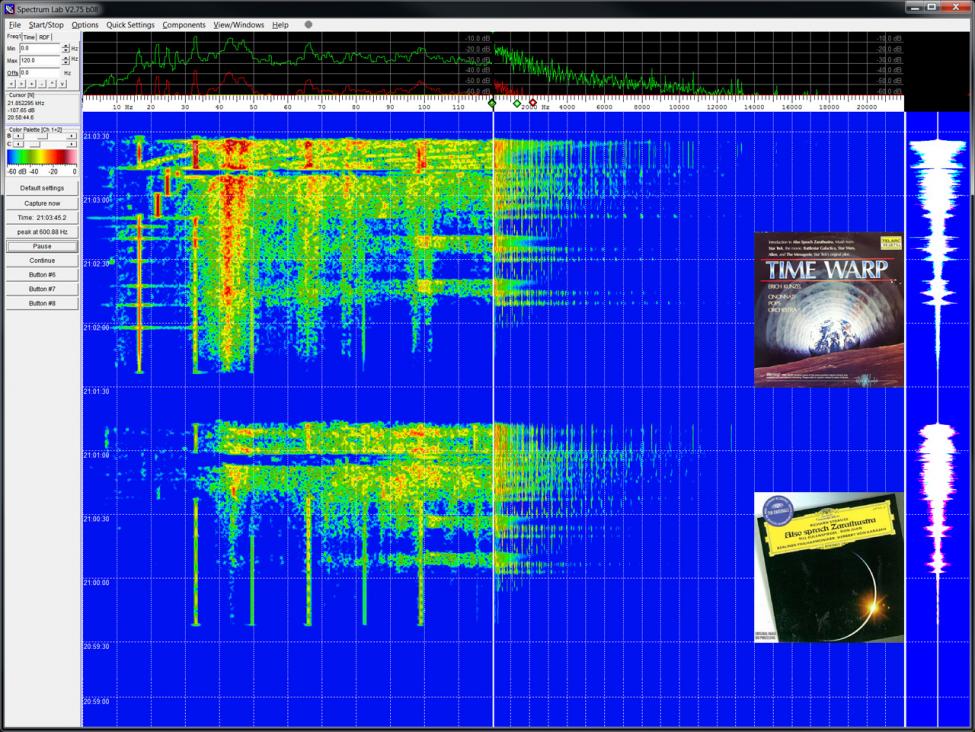Decrease the Max frequency with spinner down arrow
The image size is (975, 732).
[66, 63]
